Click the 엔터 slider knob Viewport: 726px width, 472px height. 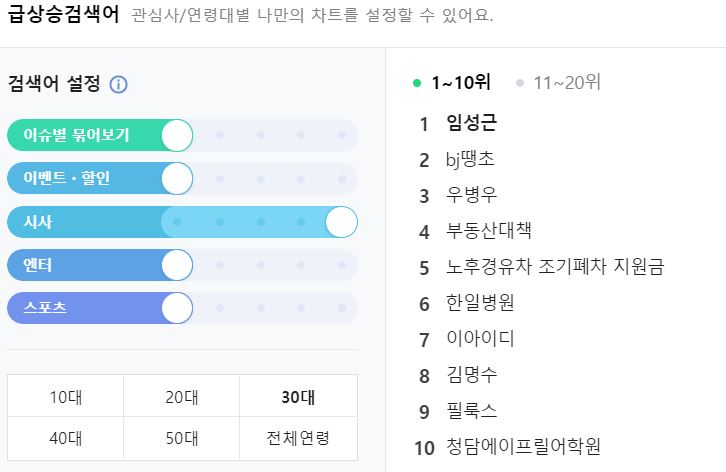[x=177, y=265]
